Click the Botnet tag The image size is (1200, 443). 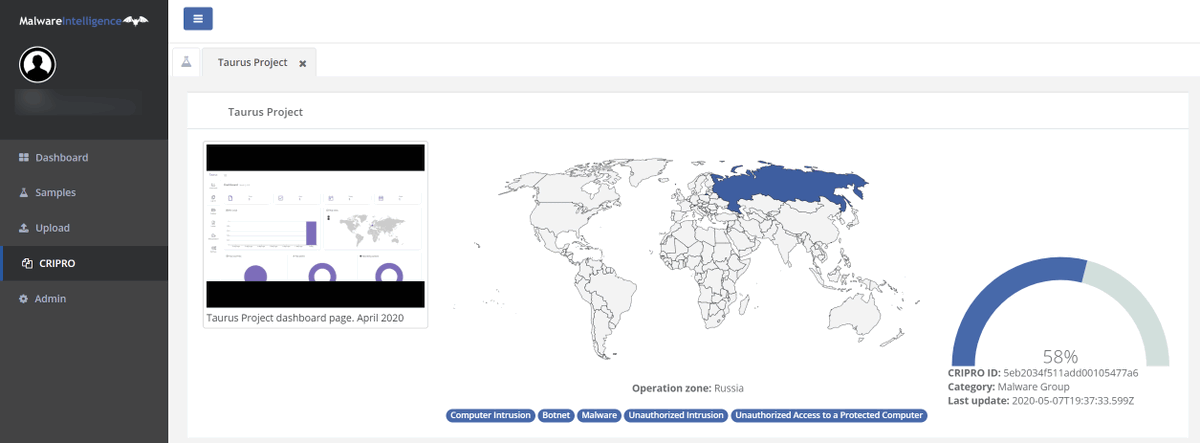(556, 414)
